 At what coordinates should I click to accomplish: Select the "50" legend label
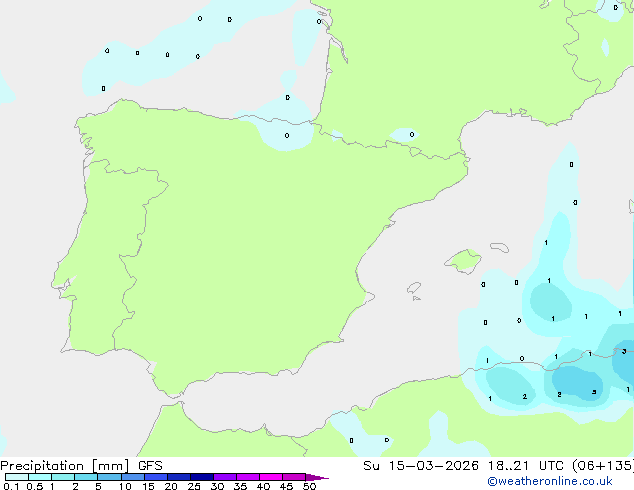309,486
